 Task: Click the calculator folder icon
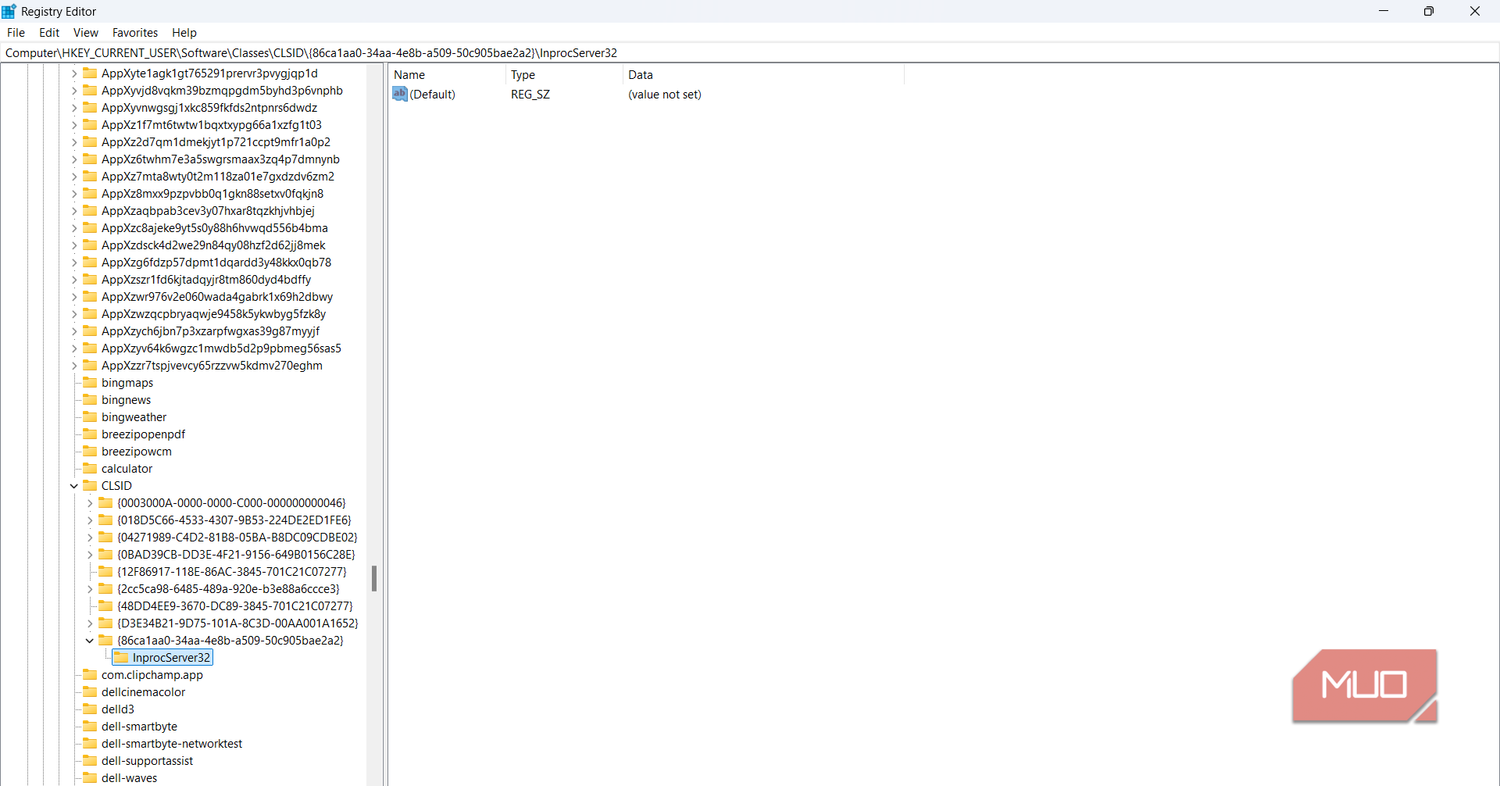[90, 468]
